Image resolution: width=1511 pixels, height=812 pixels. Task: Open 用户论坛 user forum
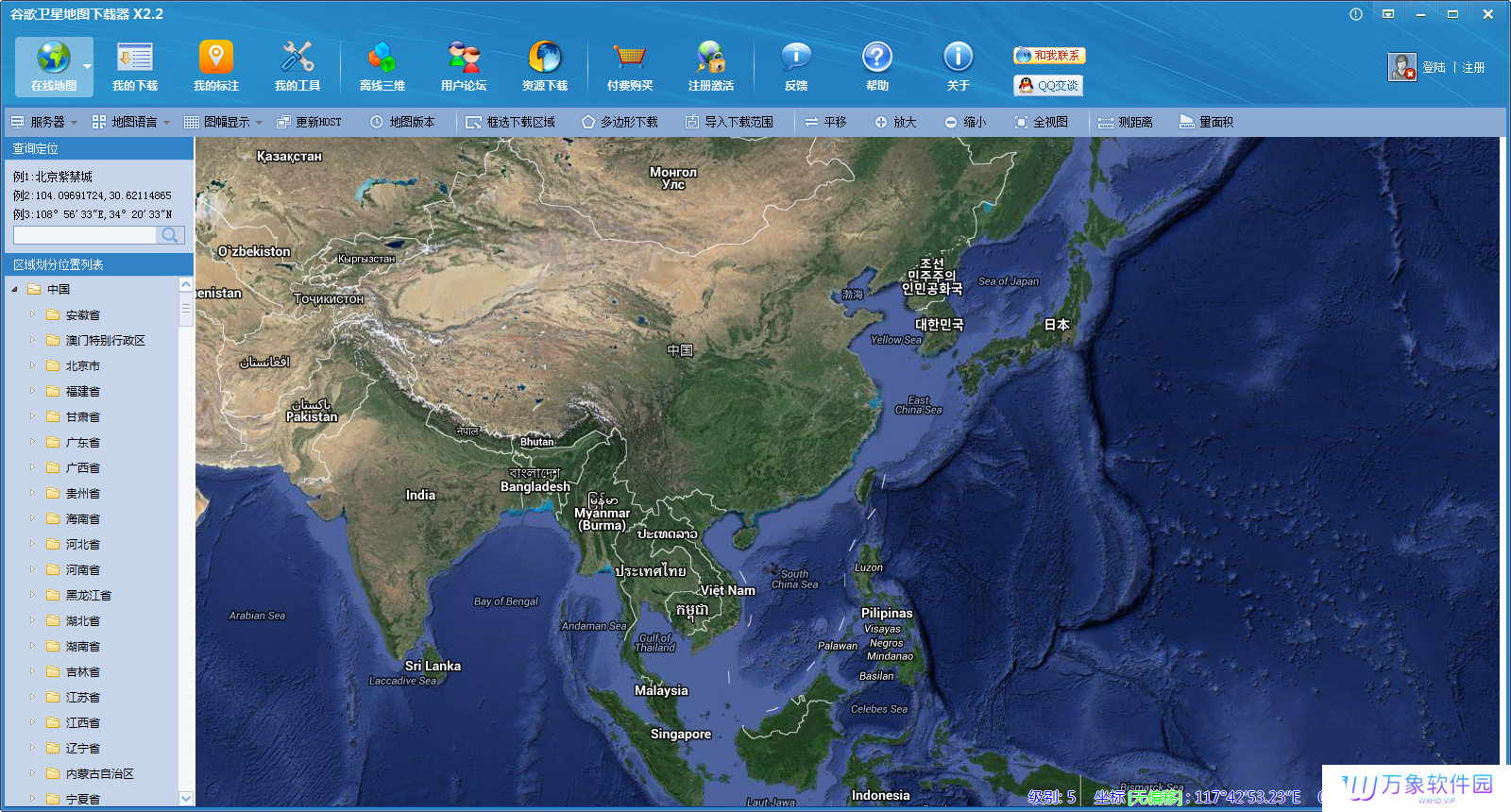click(464, 66)
